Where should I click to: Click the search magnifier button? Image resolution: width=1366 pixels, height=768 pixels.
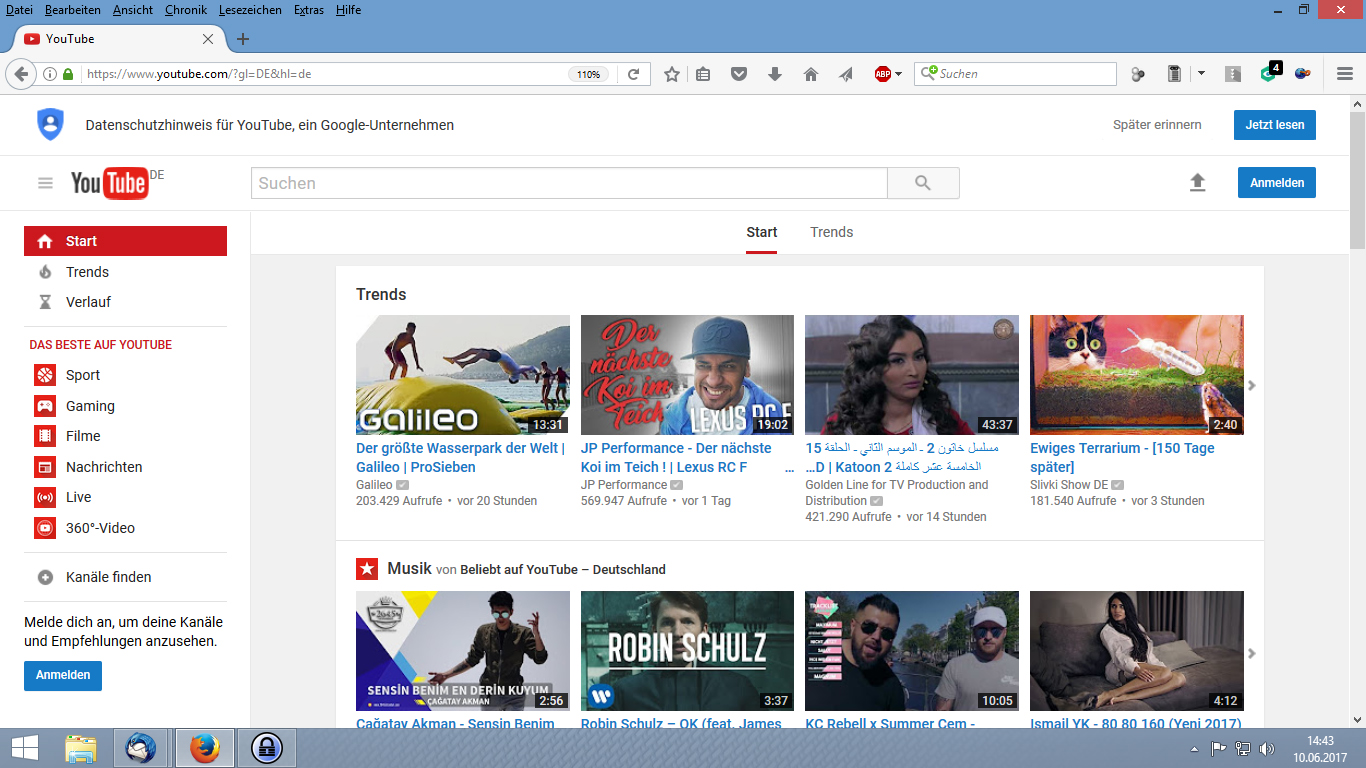(x=922, y=183)
